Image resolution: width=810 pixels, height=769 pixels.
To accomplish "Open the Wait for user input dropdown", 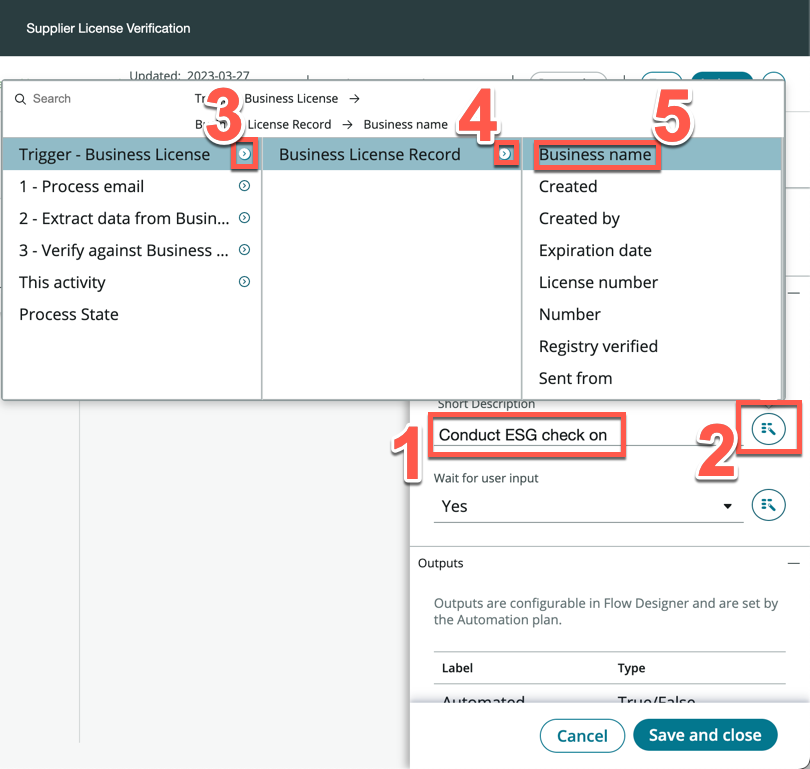I will click(x=588, y=506).
